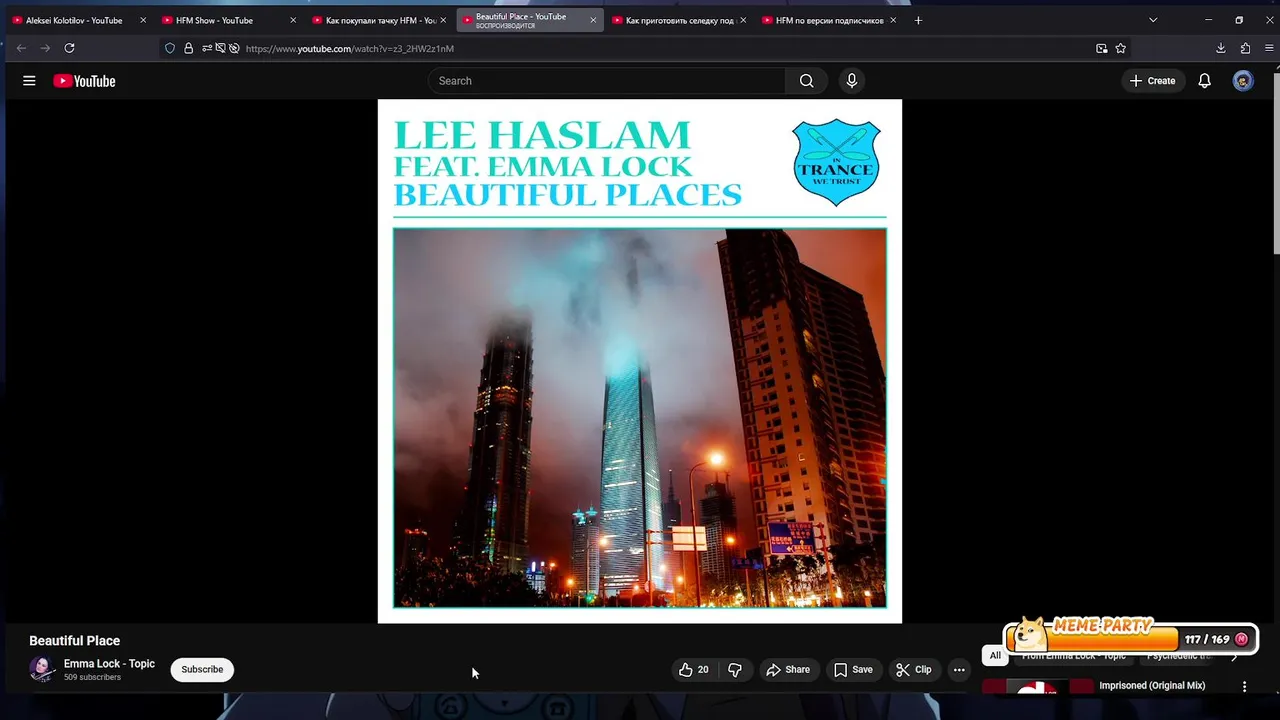Image resolution: width=1280 pixels, height=720 pixels.
Task: Close the Aleksei Kolotilov tab
Action: pyautogui.click(x=142, y=20)
